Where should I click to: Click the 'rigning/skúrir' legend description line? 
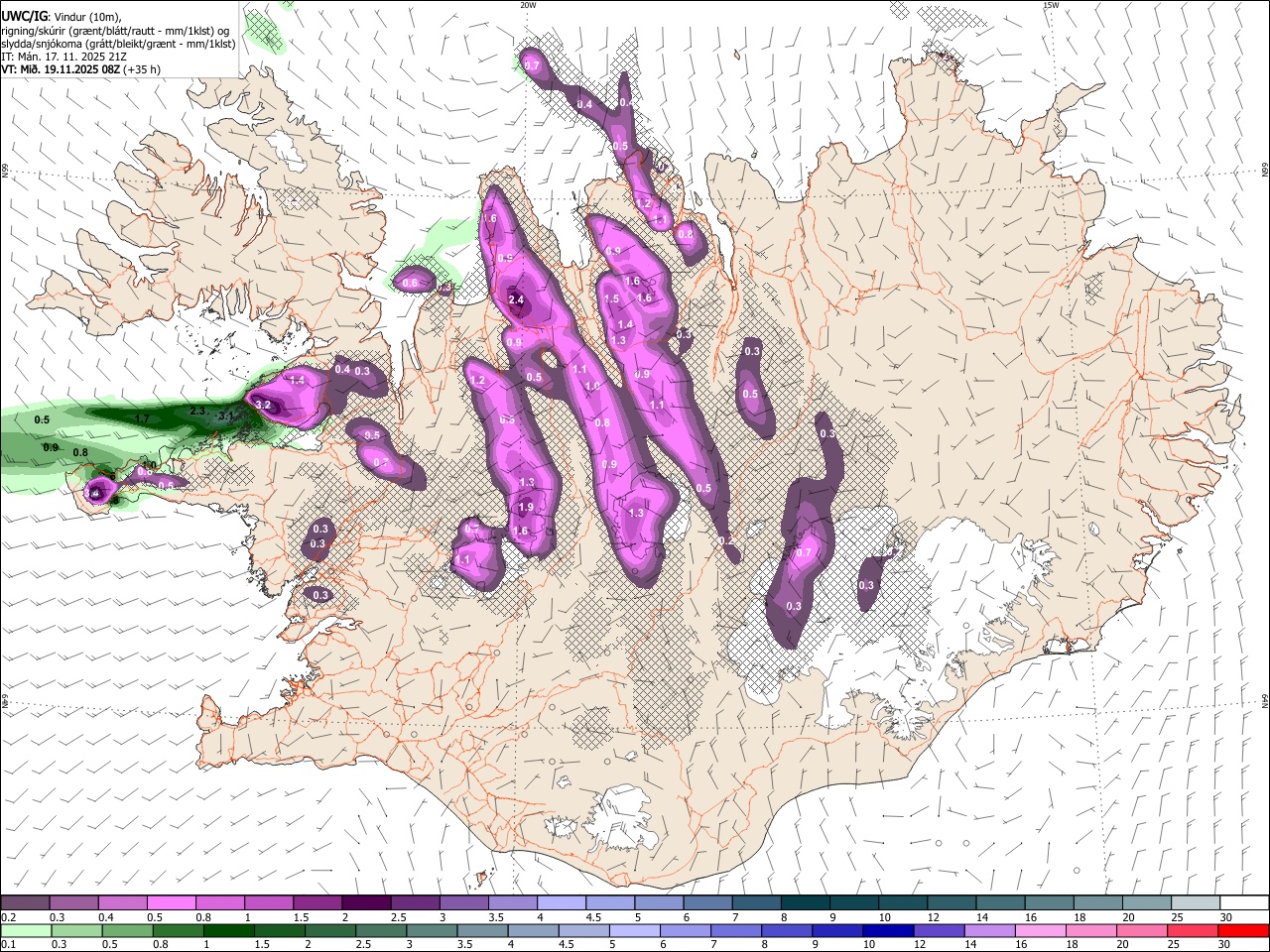point(115,30)
